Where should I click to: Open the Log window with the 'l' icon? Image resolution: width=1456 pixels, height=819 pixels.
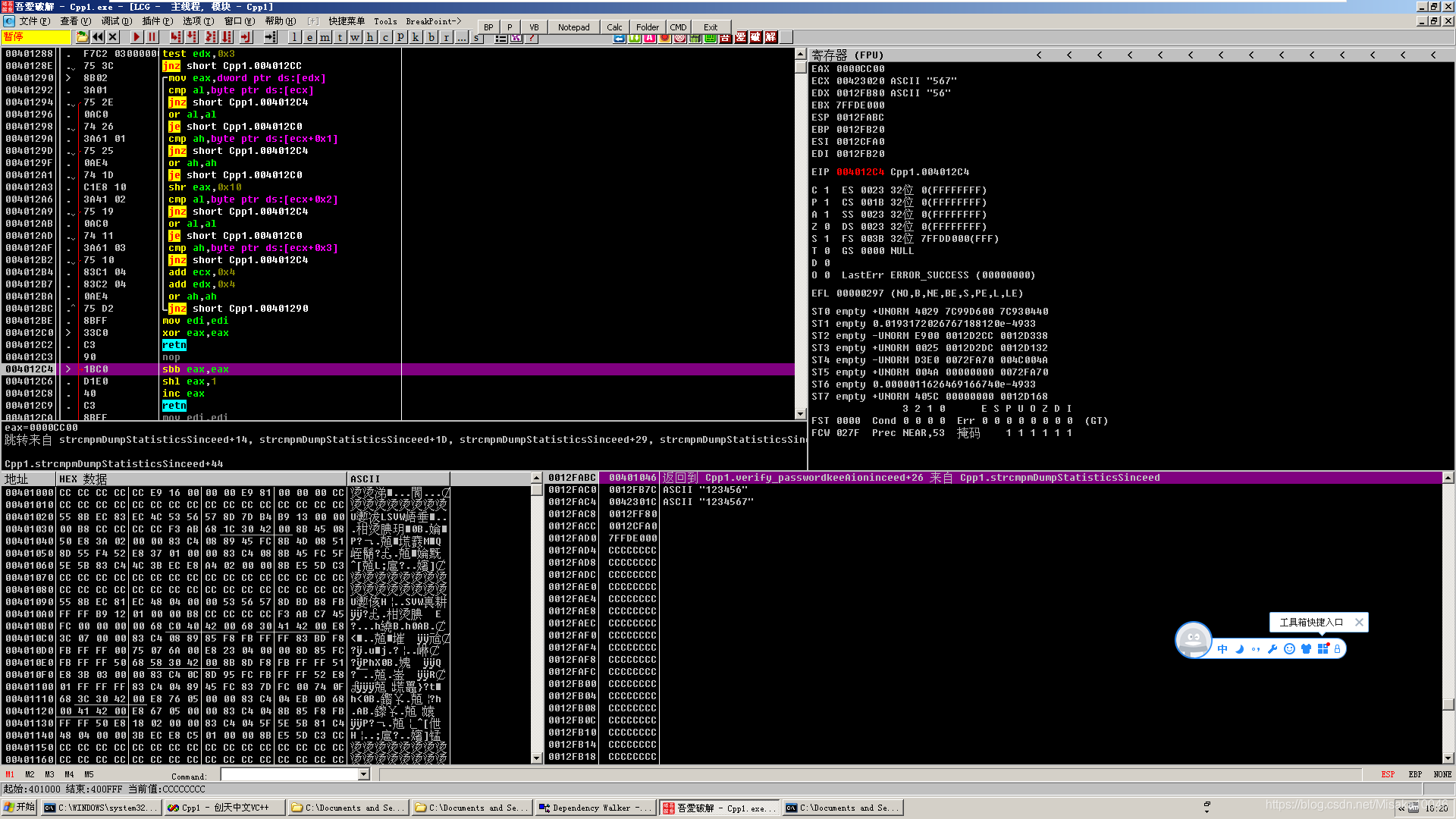[x=294, y=36]
